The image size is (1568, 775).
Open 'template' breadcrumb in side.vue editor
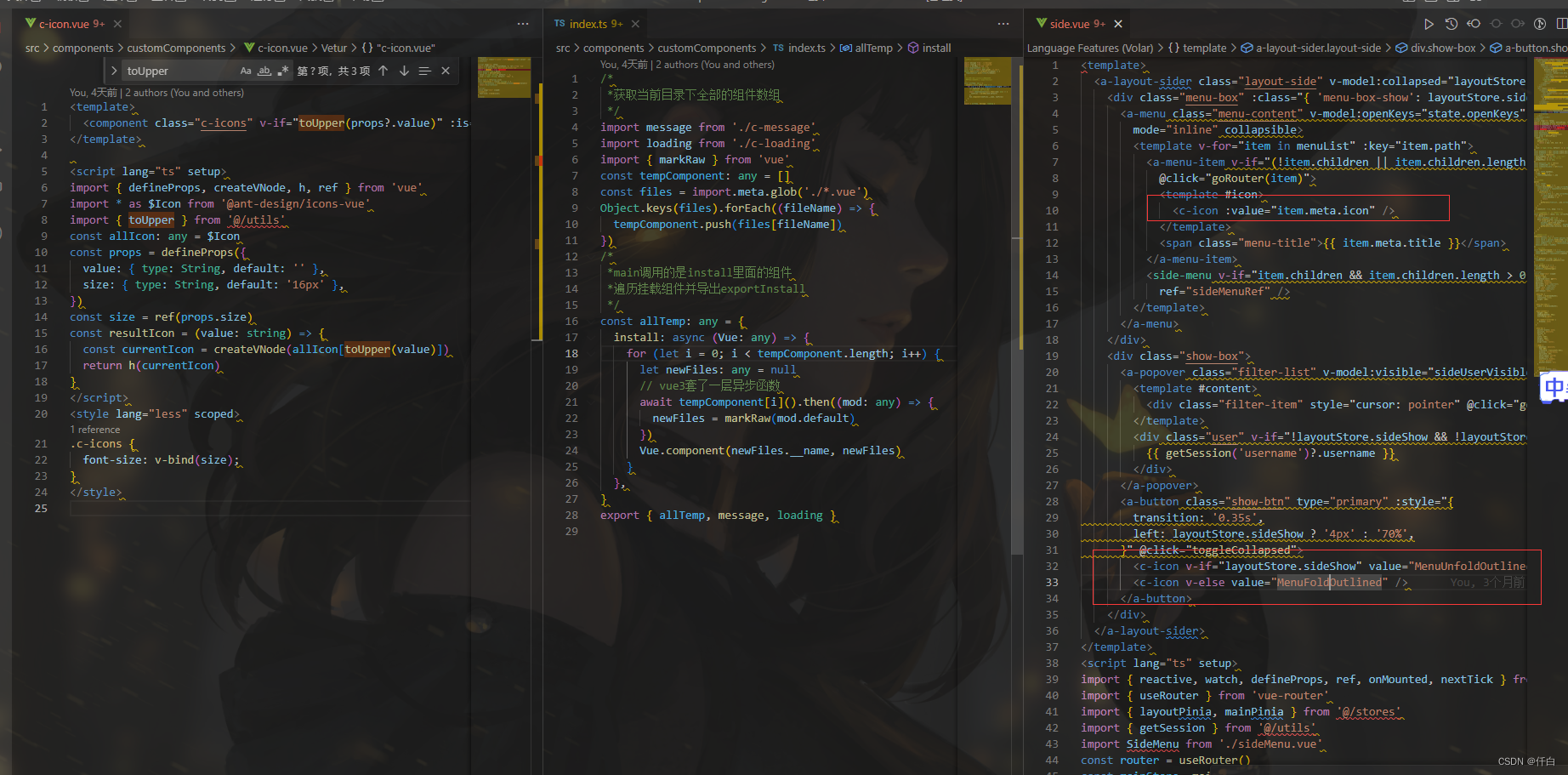1197,48
